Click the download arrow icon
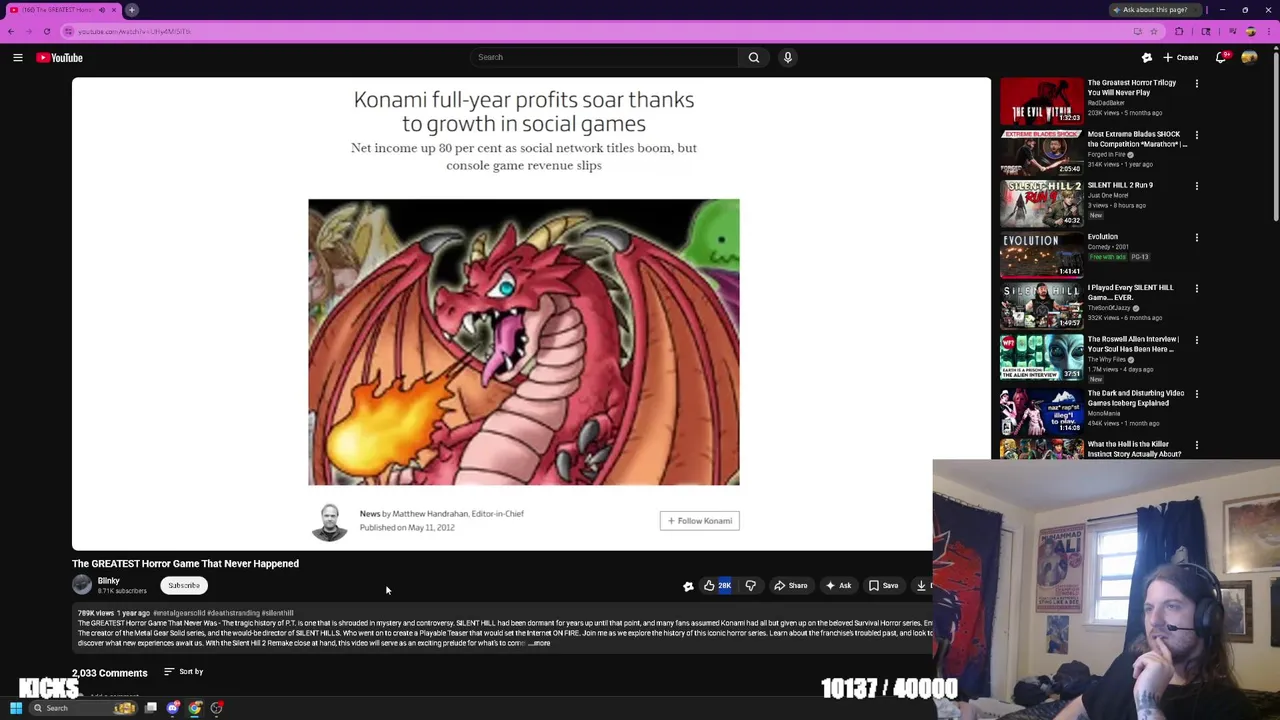1280x720 pixels. tap(921, 586)
